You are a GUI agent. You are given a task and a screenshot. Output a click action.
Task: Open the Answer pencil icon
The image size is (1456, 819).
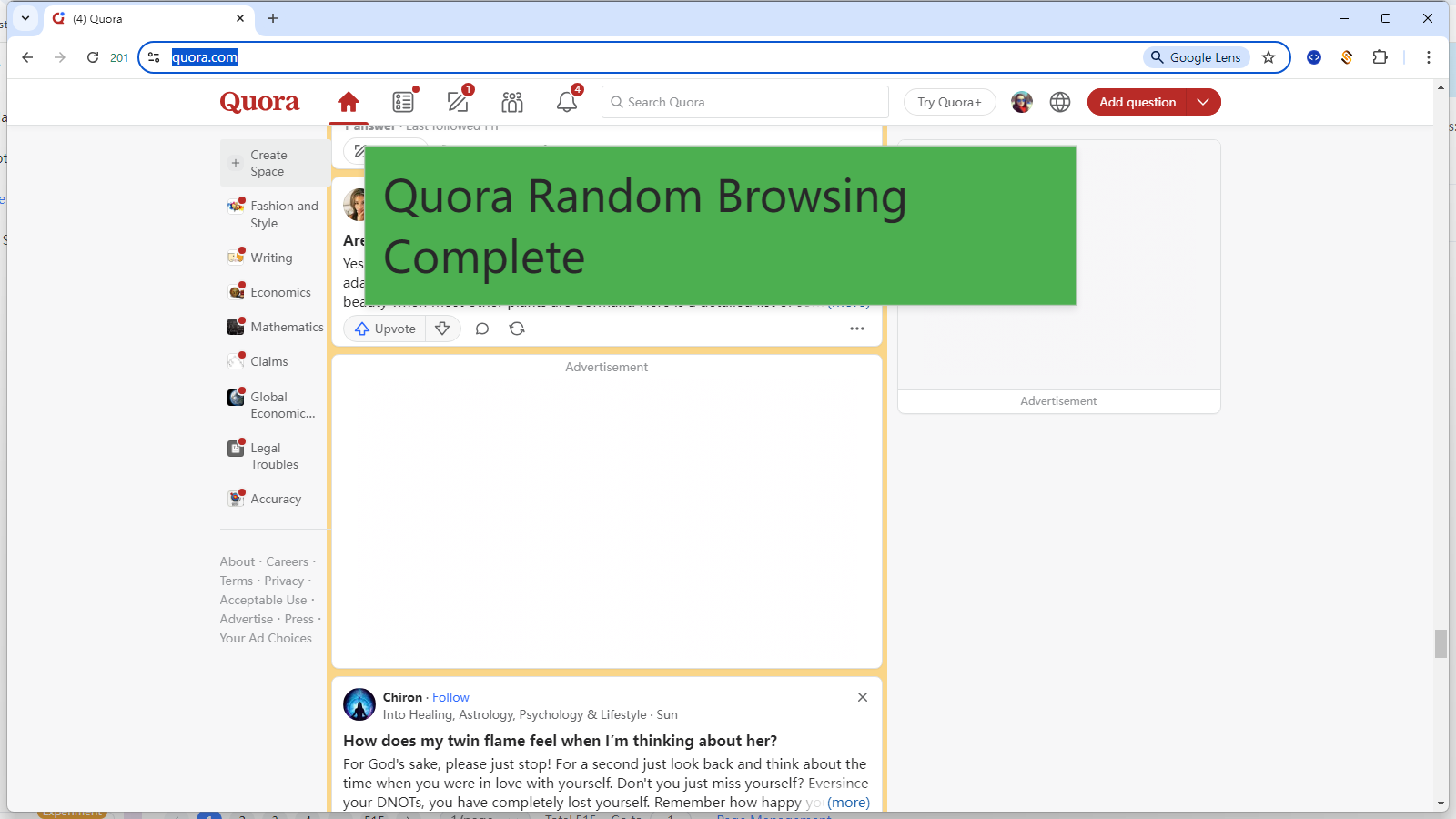click(x=458, y=102)
